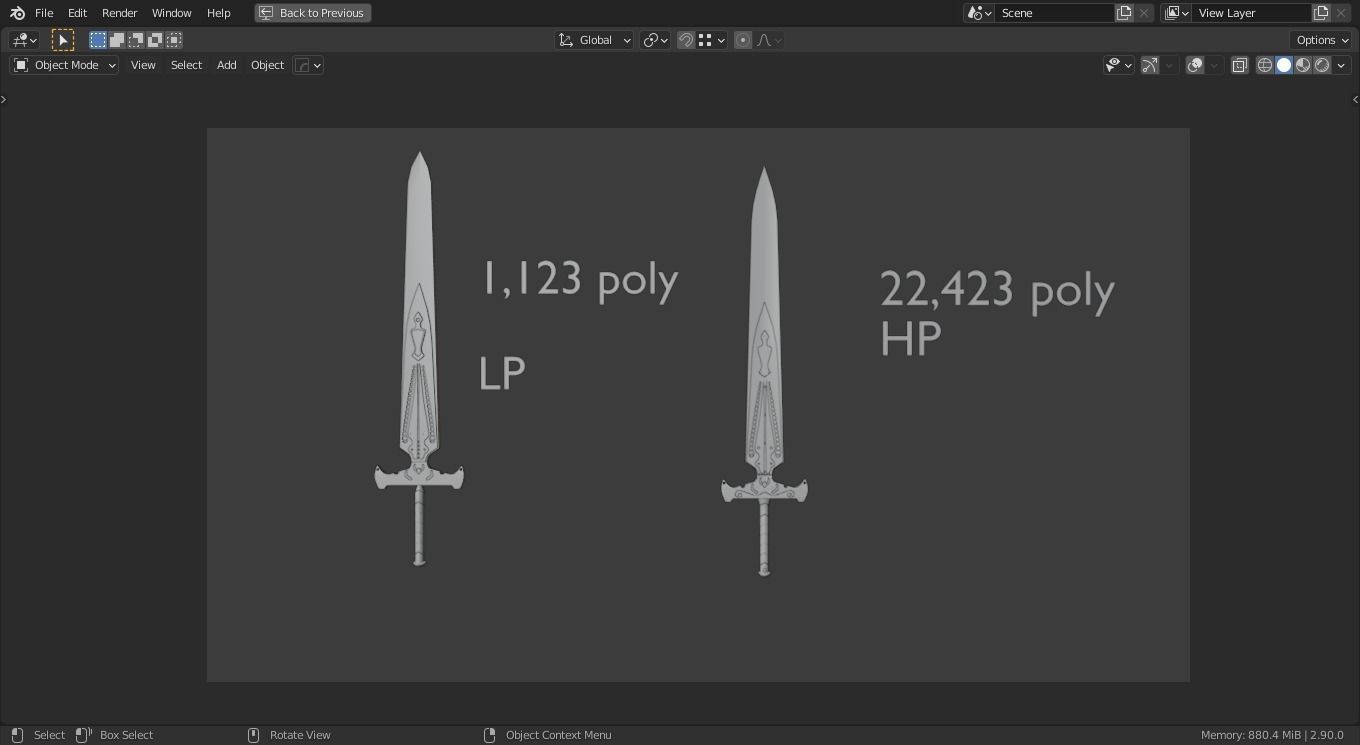This screenshot has height=745, width=1360.
Task: Open the Object menu in the viewport header
Action: [x=267, y=64]
